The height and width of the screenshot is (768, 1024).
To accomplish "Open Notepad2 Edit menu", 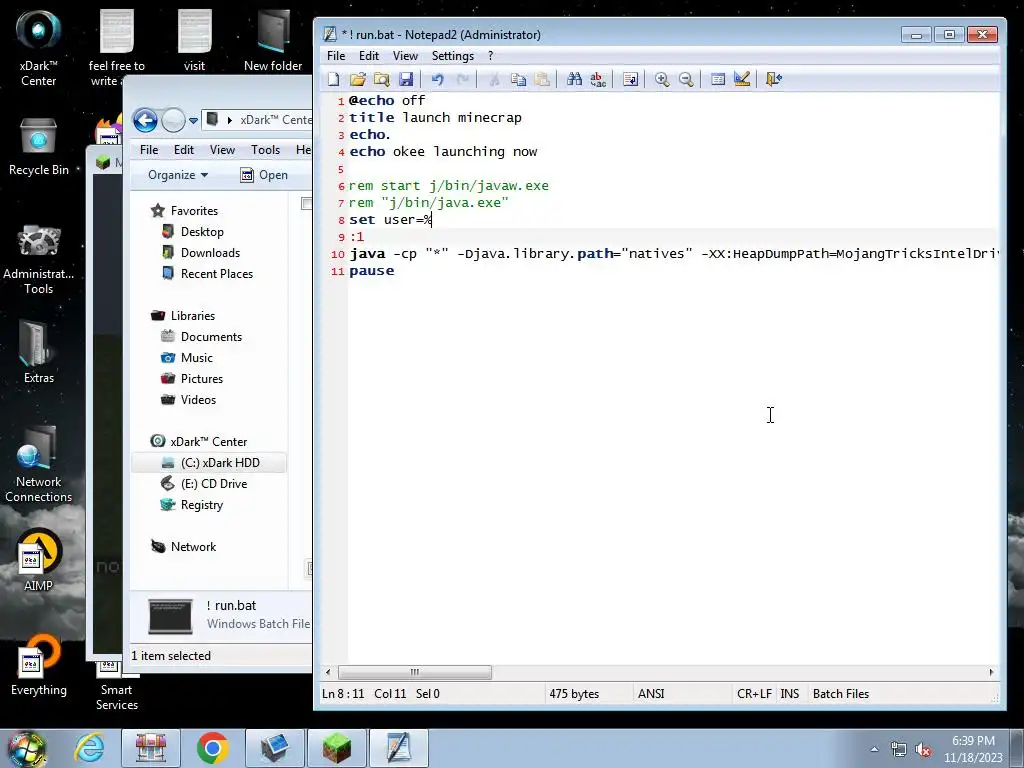I will click(369, 56).
